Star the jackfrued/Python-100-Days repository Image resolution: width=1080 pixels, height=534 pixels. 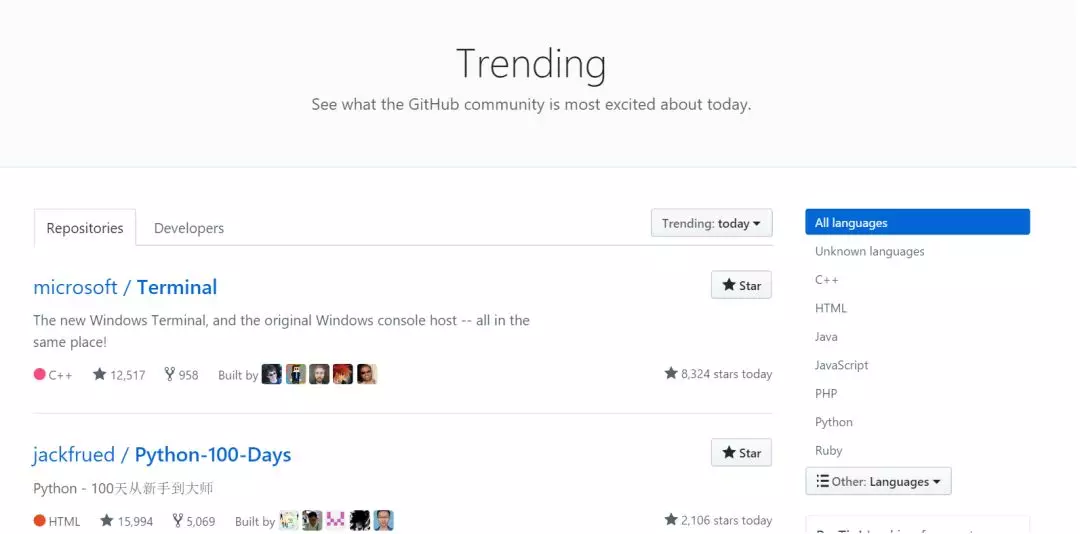click(x=741, y=453)
